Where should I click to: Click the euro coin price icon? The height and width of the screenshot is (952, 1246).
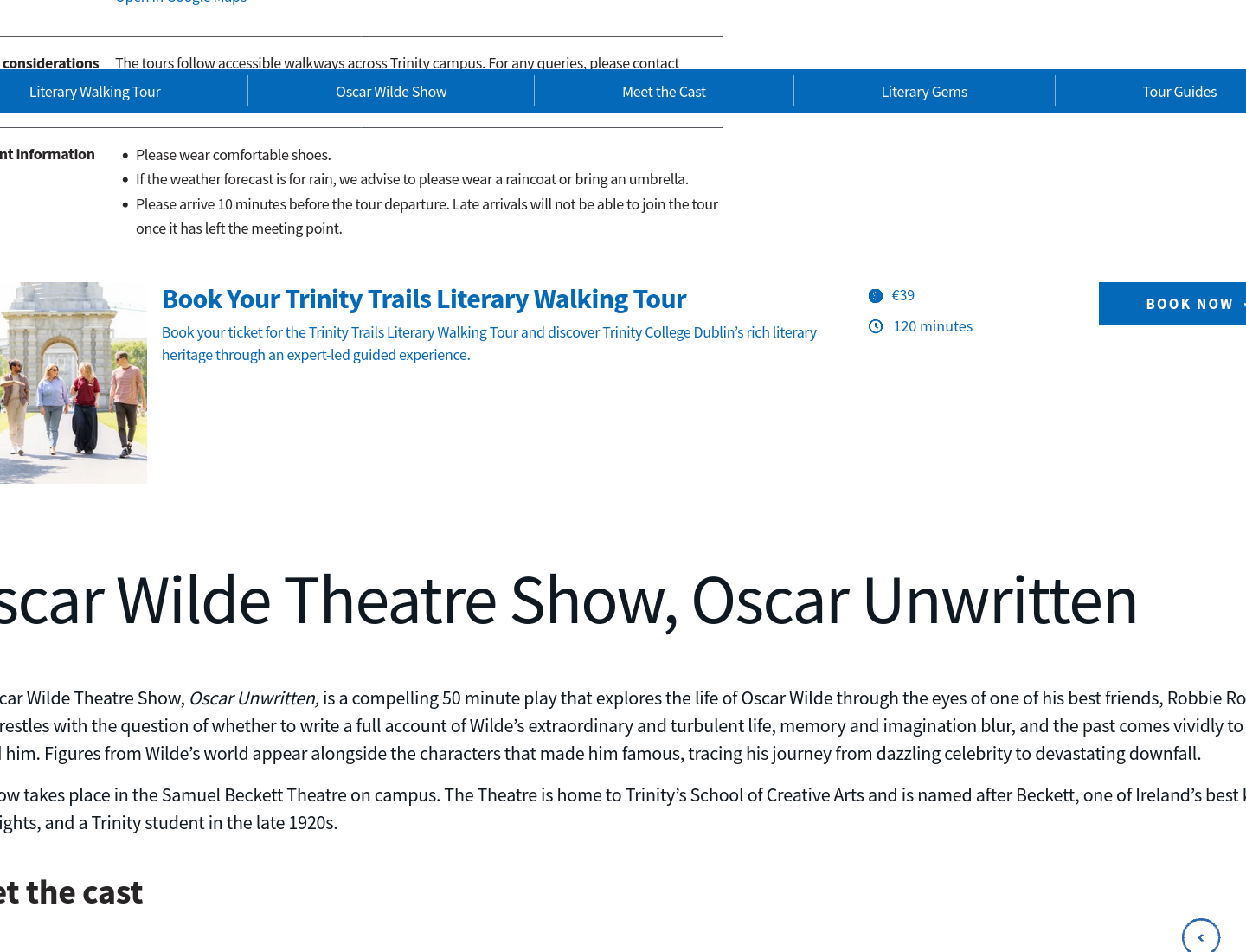tap(876, 296)
